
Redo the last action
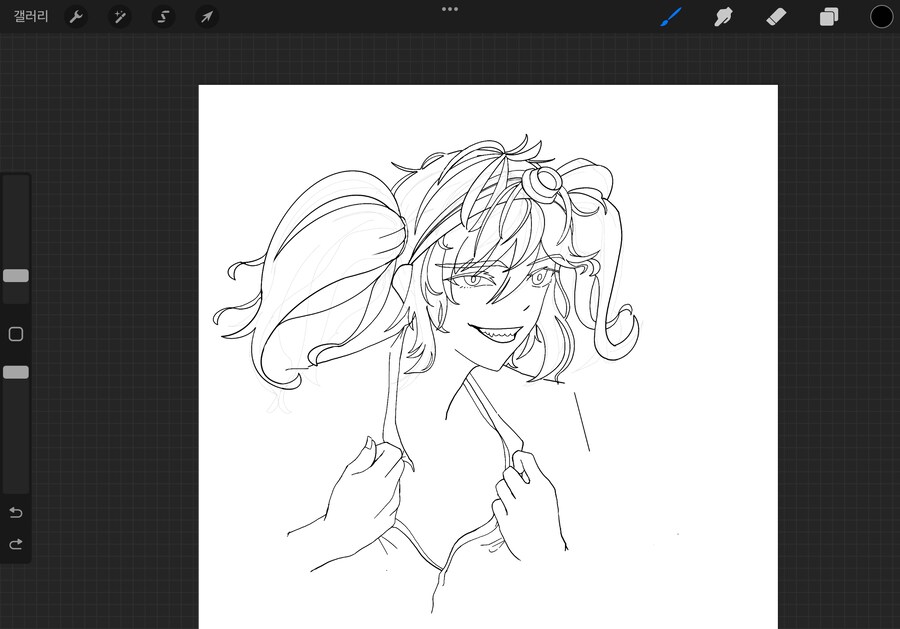tap(16, 543)
